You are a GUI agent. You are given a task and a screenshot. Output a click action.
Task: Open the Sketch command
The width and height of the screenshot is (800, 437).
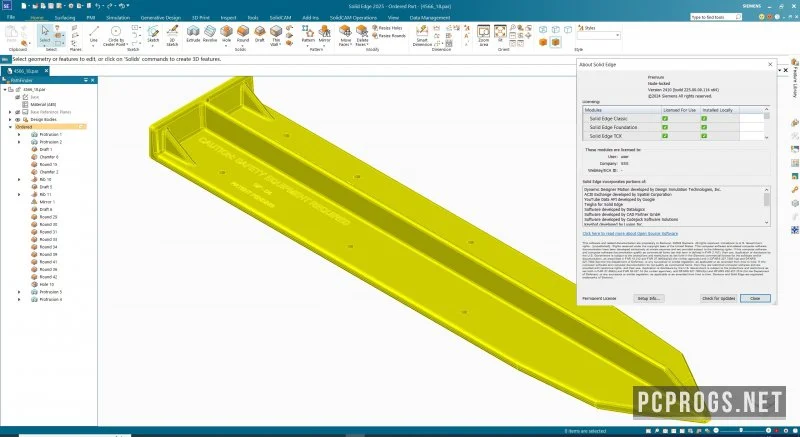pos(153,34)
